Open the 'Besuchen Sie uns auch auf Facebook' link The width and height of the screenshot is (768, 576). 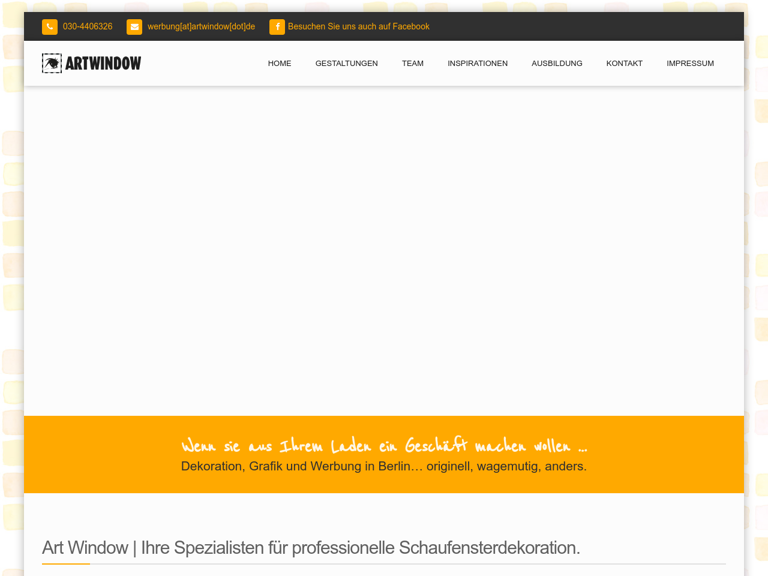[x=358, y=27]
